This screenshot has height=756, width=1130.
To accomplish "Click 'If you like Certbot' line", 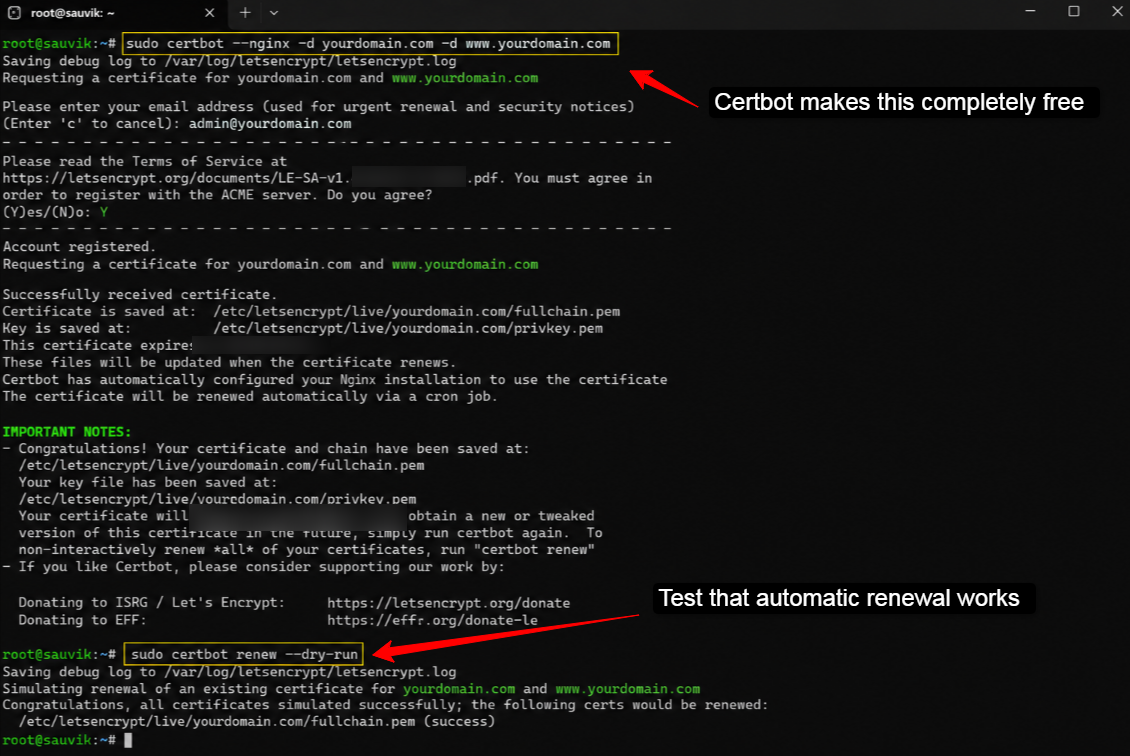I will [253, 567].
